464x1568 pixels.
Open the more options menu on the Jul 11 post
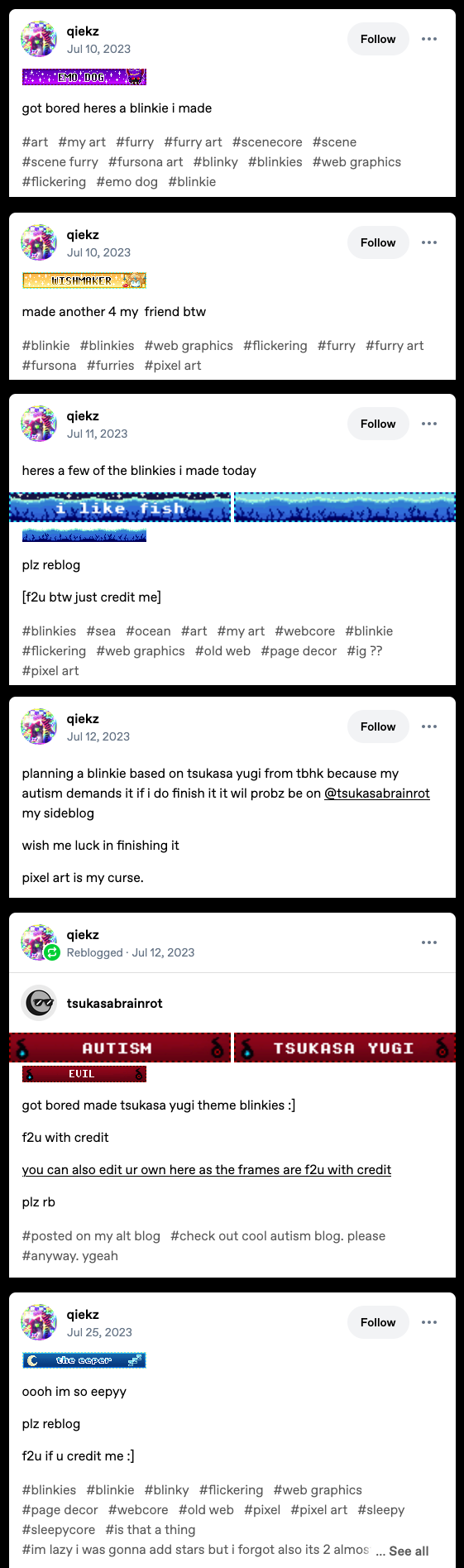point(428,424)
